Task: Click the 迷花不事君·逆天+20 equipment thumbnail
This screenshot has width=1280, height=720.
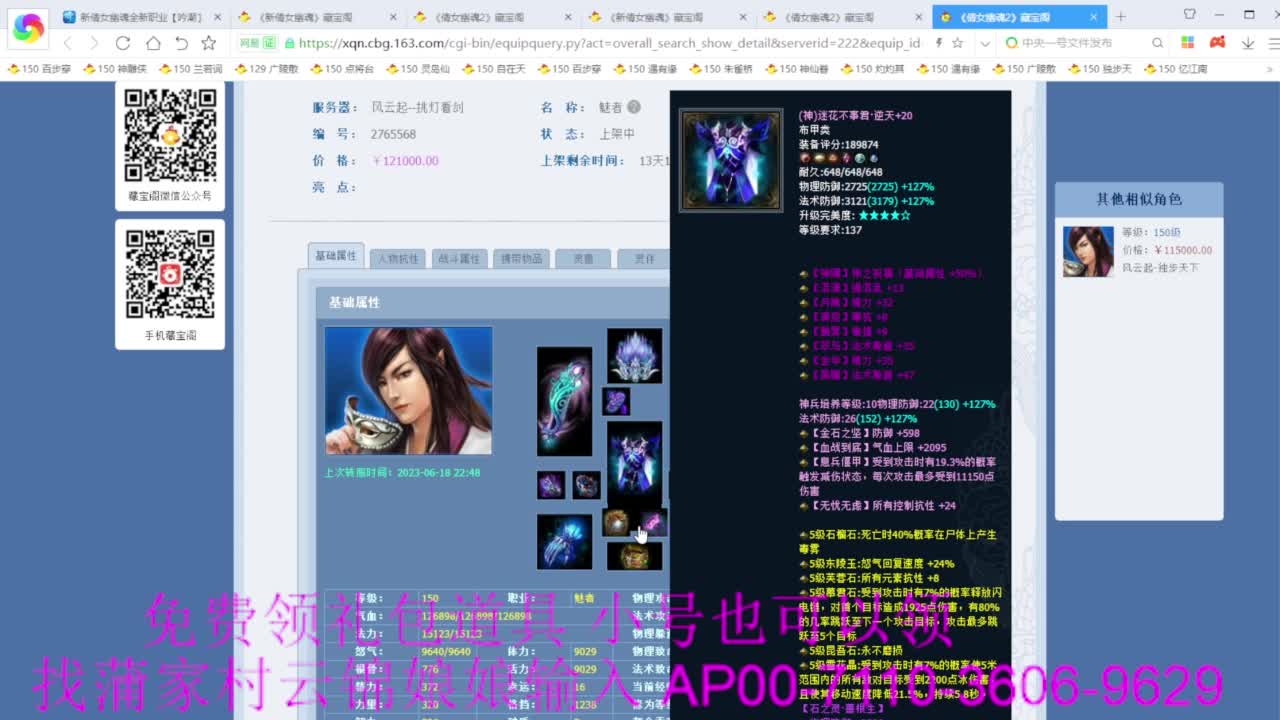Action: (x=730, y=159)
